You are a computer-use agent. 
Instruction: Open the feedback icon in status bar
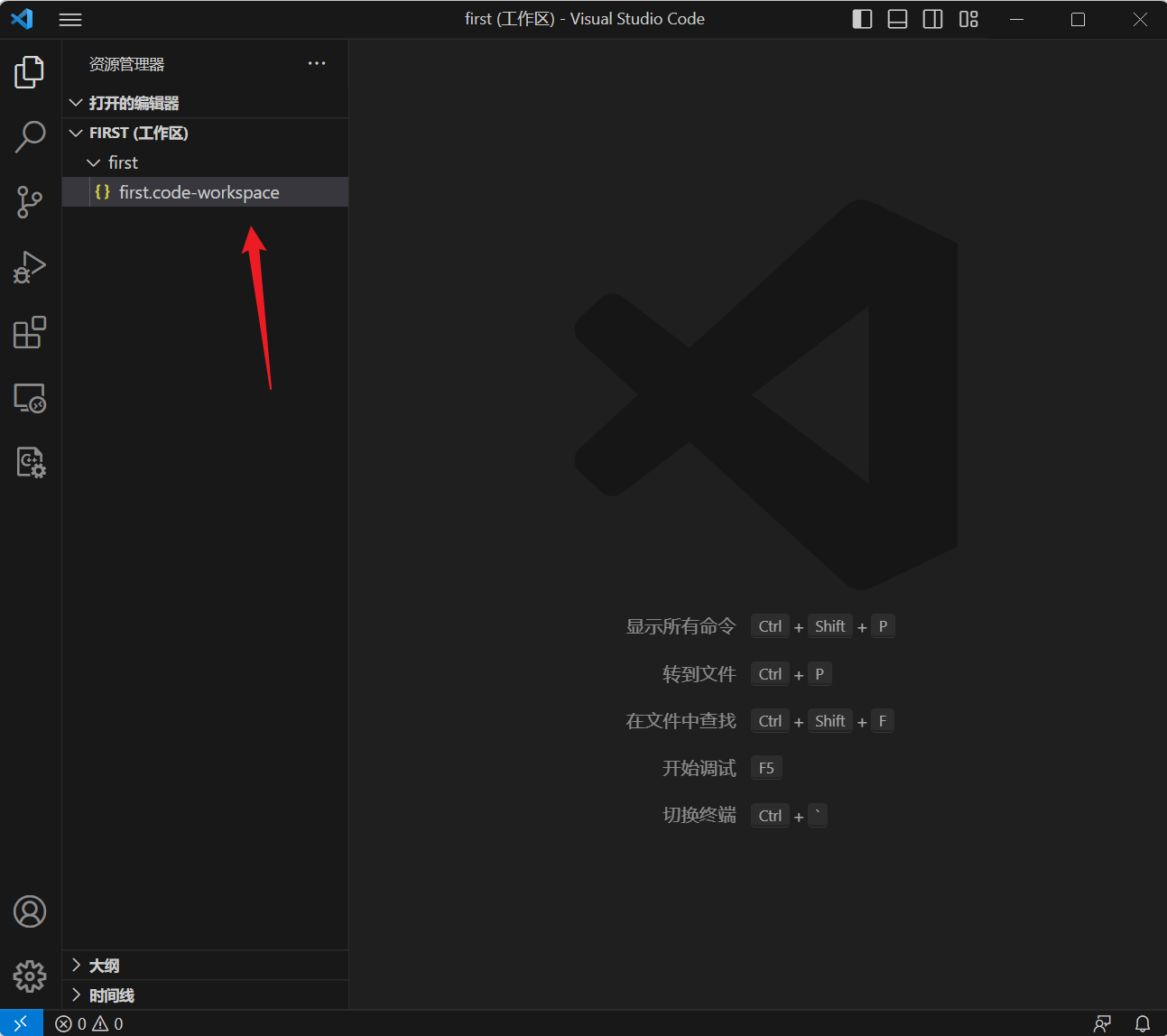1102,1023
